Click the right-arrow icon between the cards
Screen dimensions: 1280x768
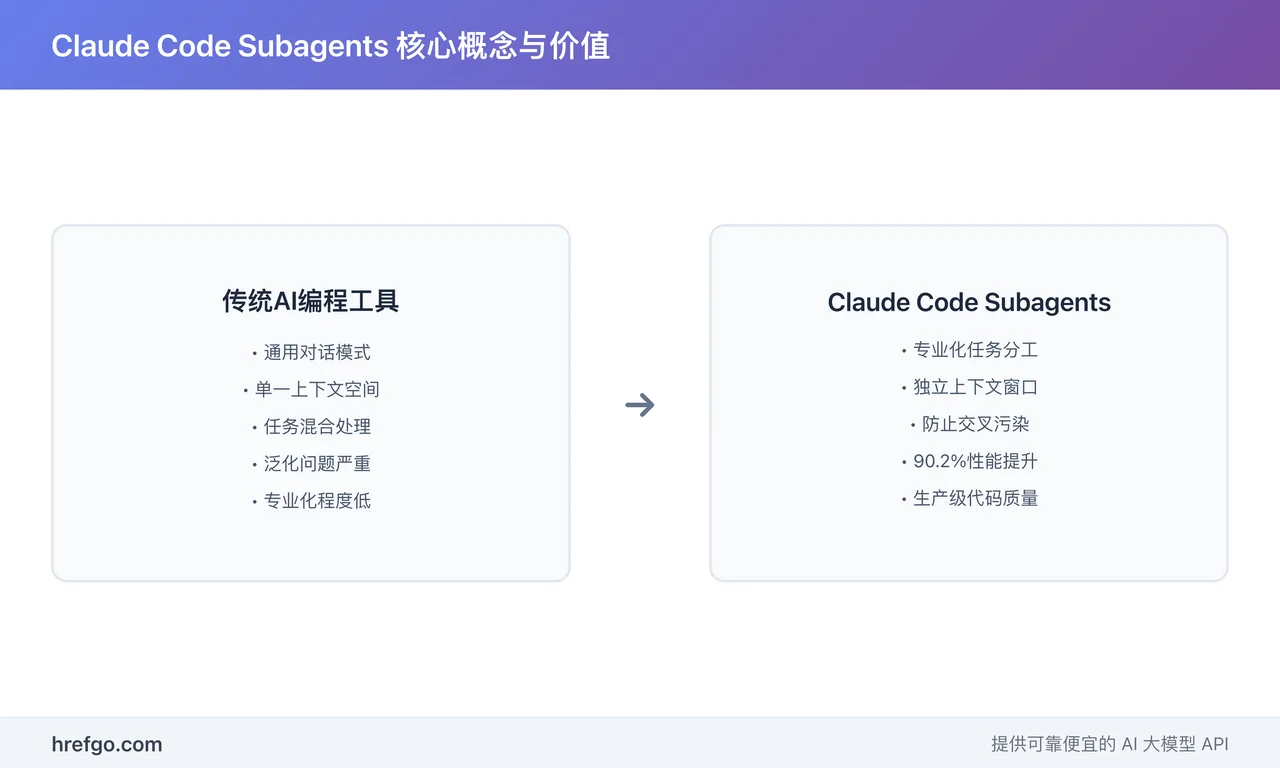pyautogui.click(x=640, y=405)
